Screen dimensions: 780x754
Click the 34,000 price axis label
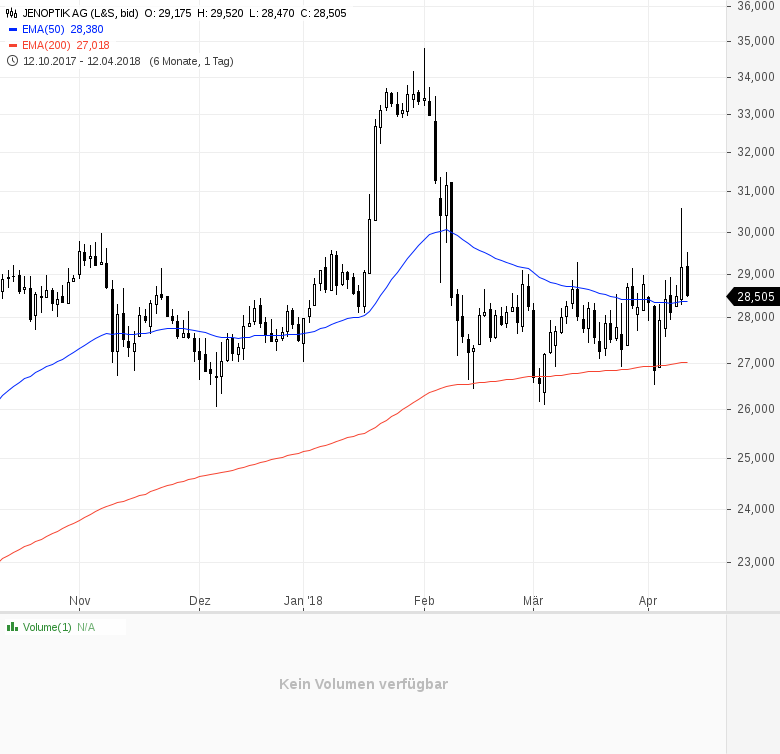point(756,77)
